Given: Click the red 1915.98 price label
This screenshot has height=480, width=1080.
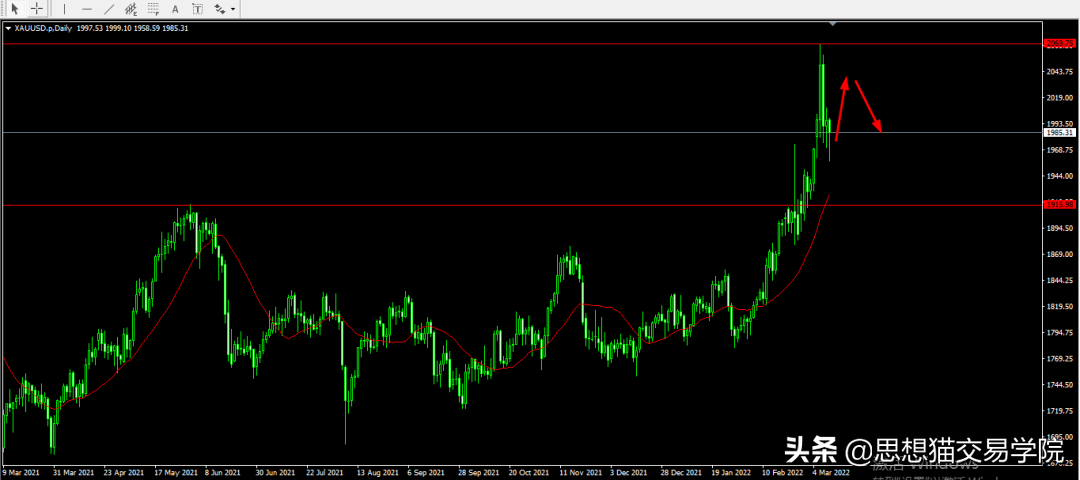Looking at the screenshot, I should pyautogui.click(x=1060, y=205).
